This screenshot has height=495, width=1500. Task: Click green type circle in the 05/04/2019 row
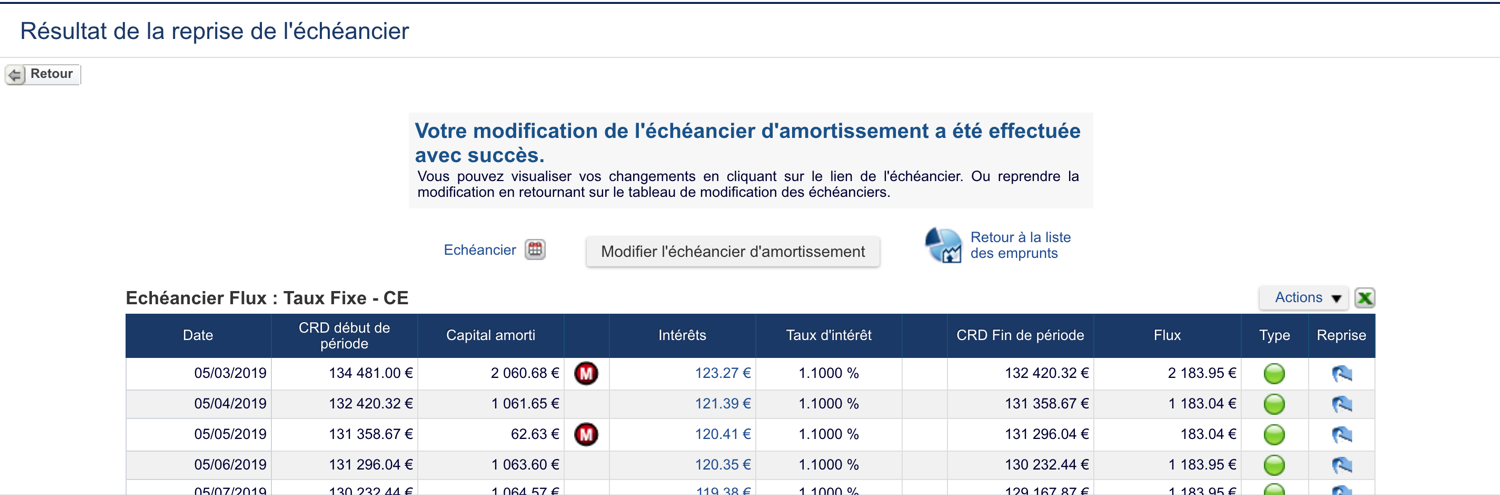pos(1274,404)
